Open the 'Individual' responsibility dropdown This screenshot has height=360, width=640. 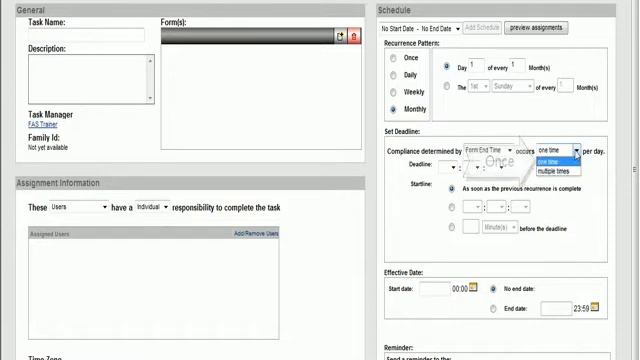click(x=152, y=207)
